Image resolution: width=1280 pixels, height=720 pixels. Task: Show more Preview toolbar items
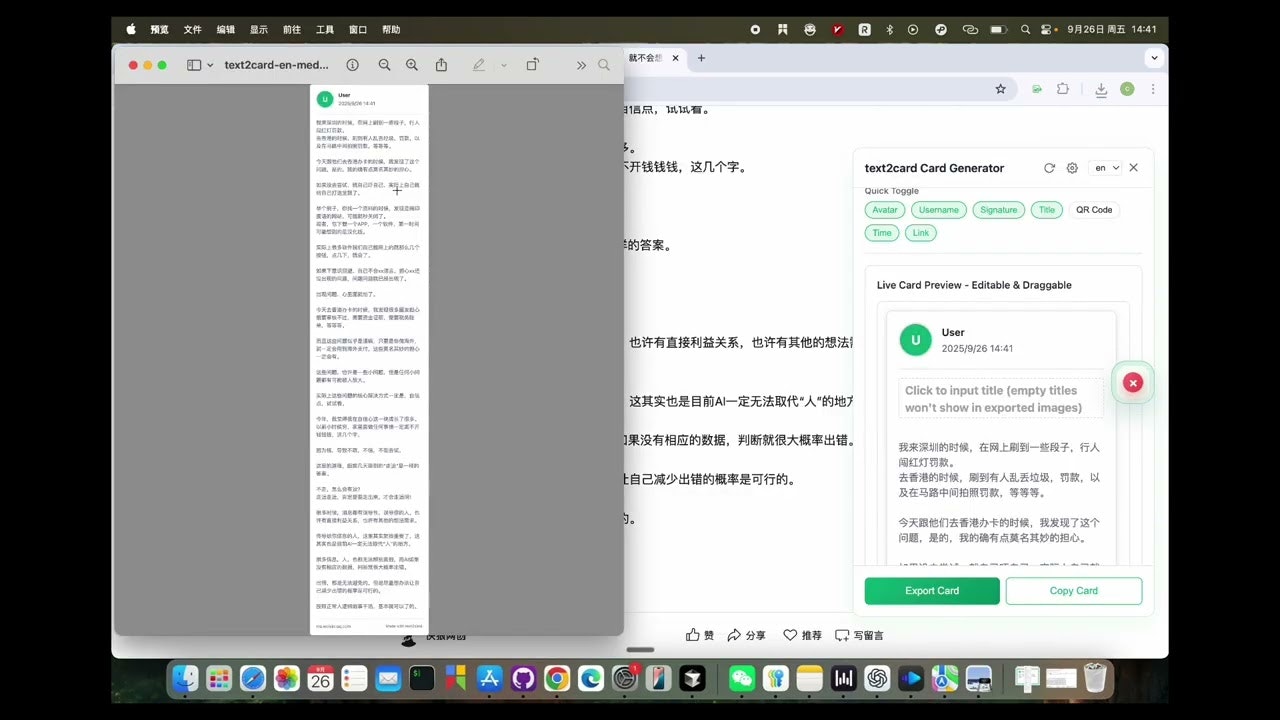581,65
